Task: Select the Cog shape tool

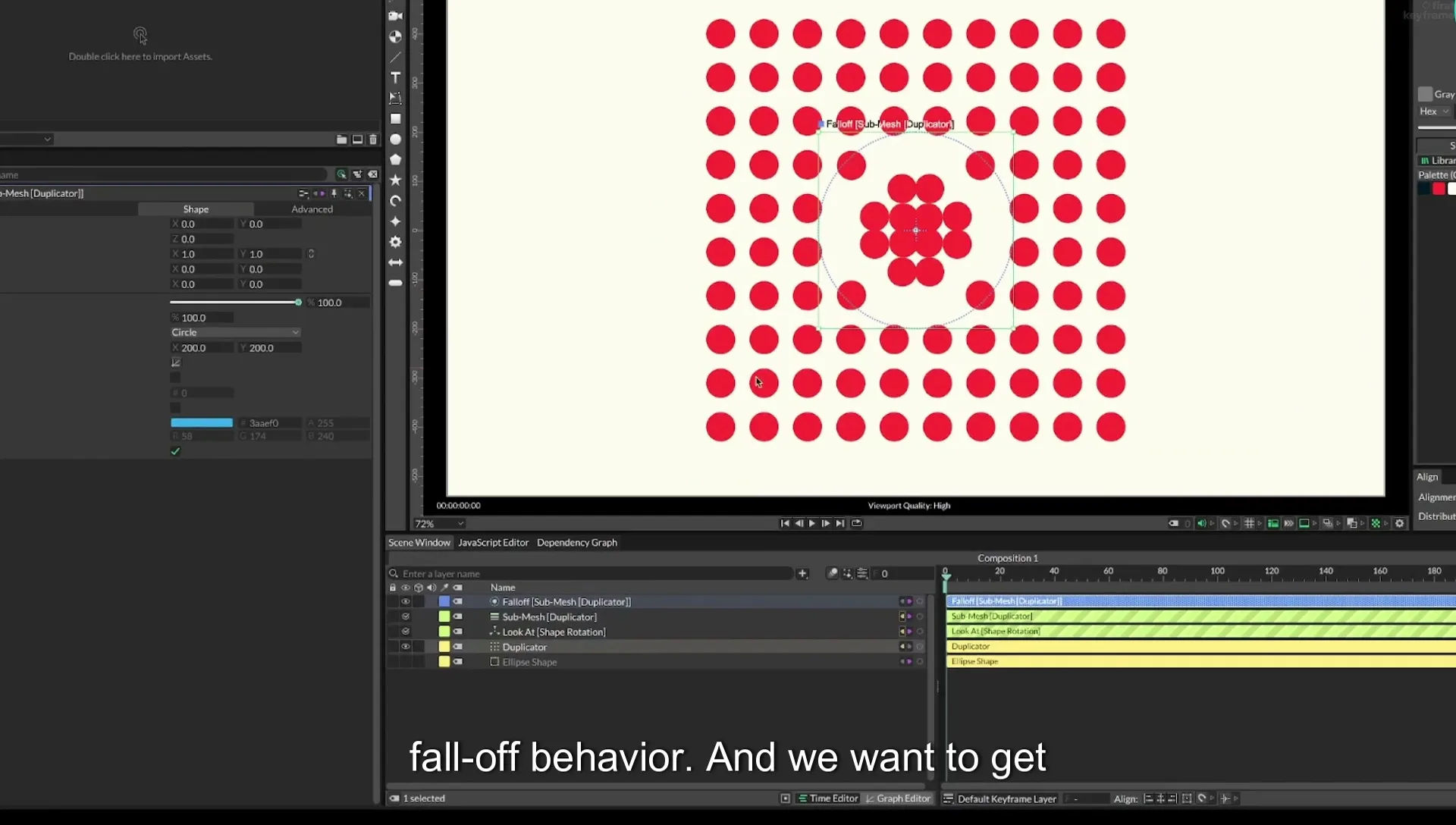Action: coord(395,242)
